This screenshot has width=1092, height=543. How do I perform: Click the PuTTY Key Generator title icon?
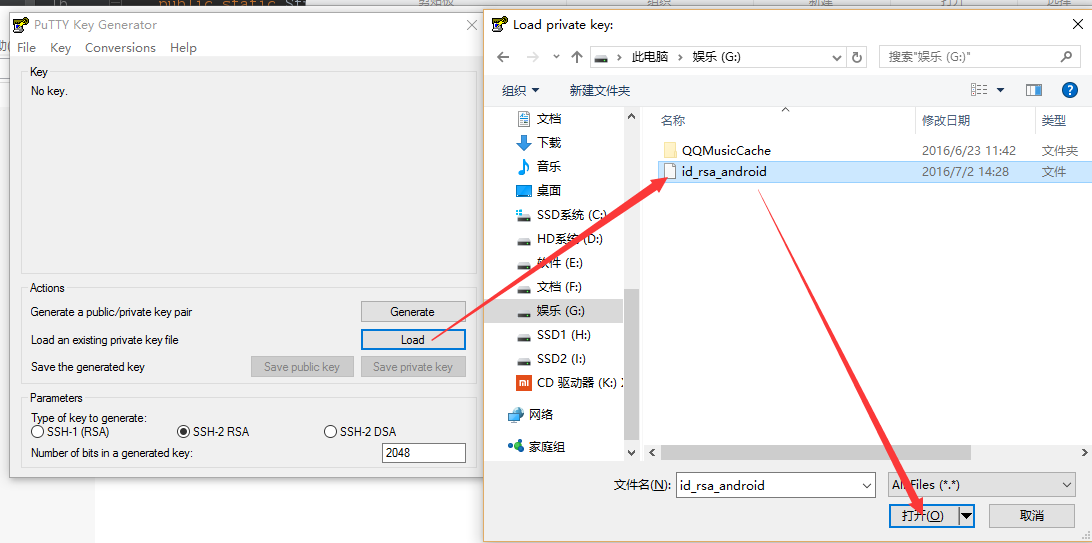click(21, 25)
